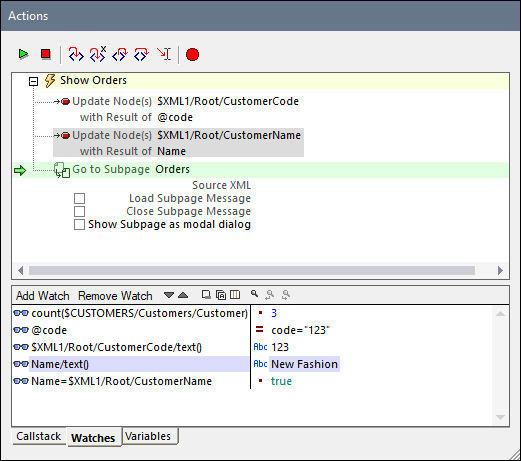Click the glasses icon for the Name/text() watch
521x461 pixels.
pos(21,364)
